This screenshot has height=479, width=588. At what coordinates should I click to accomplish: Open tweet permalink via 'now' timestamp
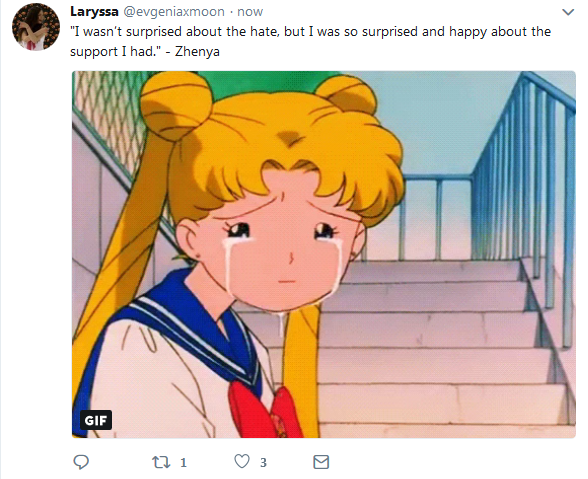tap(250, 12)
